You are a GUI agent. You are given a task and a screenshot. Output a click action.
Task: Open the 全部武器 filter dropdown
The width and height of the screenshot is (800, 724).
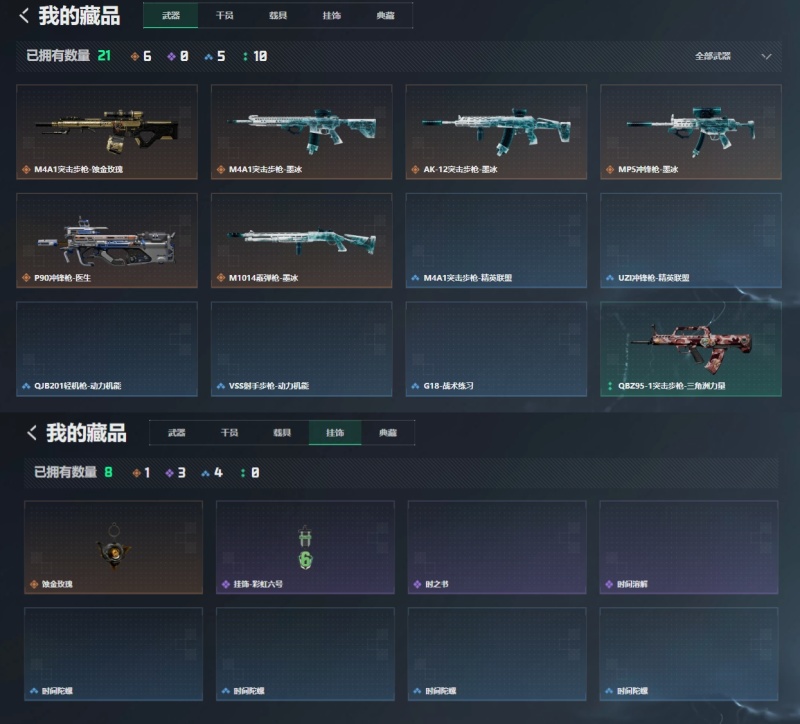pyautogui.click(x=733, y=56)
